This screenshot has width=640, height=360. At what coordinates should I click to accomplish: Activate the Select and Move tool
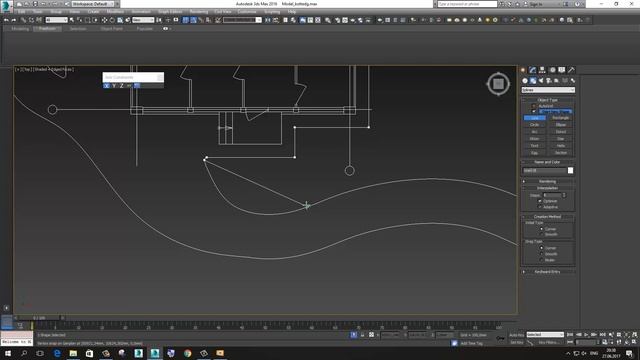(x=104, y=20)
